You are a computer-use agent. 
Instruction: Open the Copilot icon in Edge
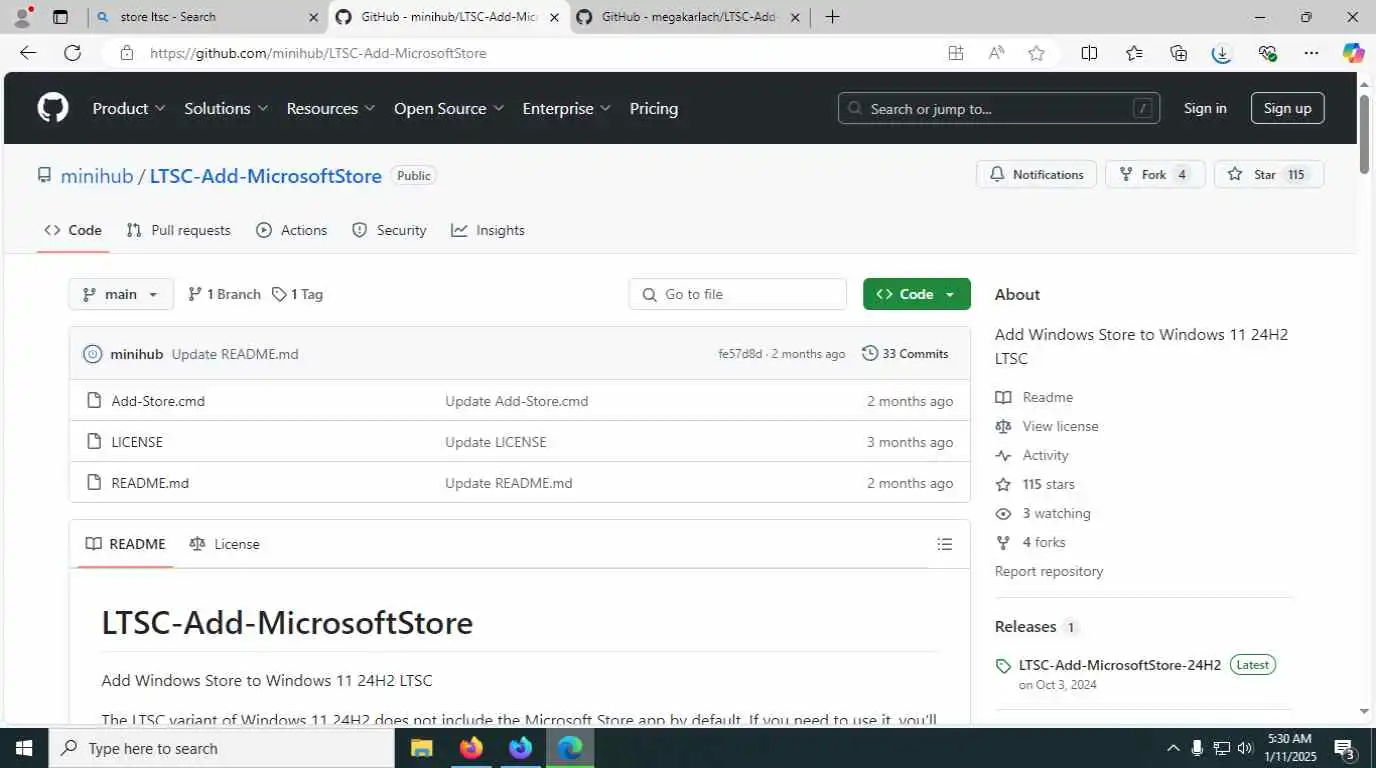point(1353,53)
